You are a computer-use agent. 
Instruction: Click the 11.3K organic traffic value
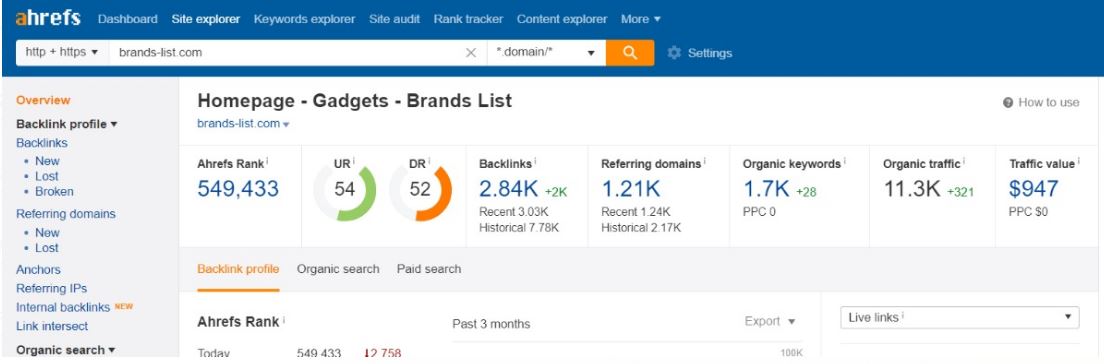tap(912, 189)
